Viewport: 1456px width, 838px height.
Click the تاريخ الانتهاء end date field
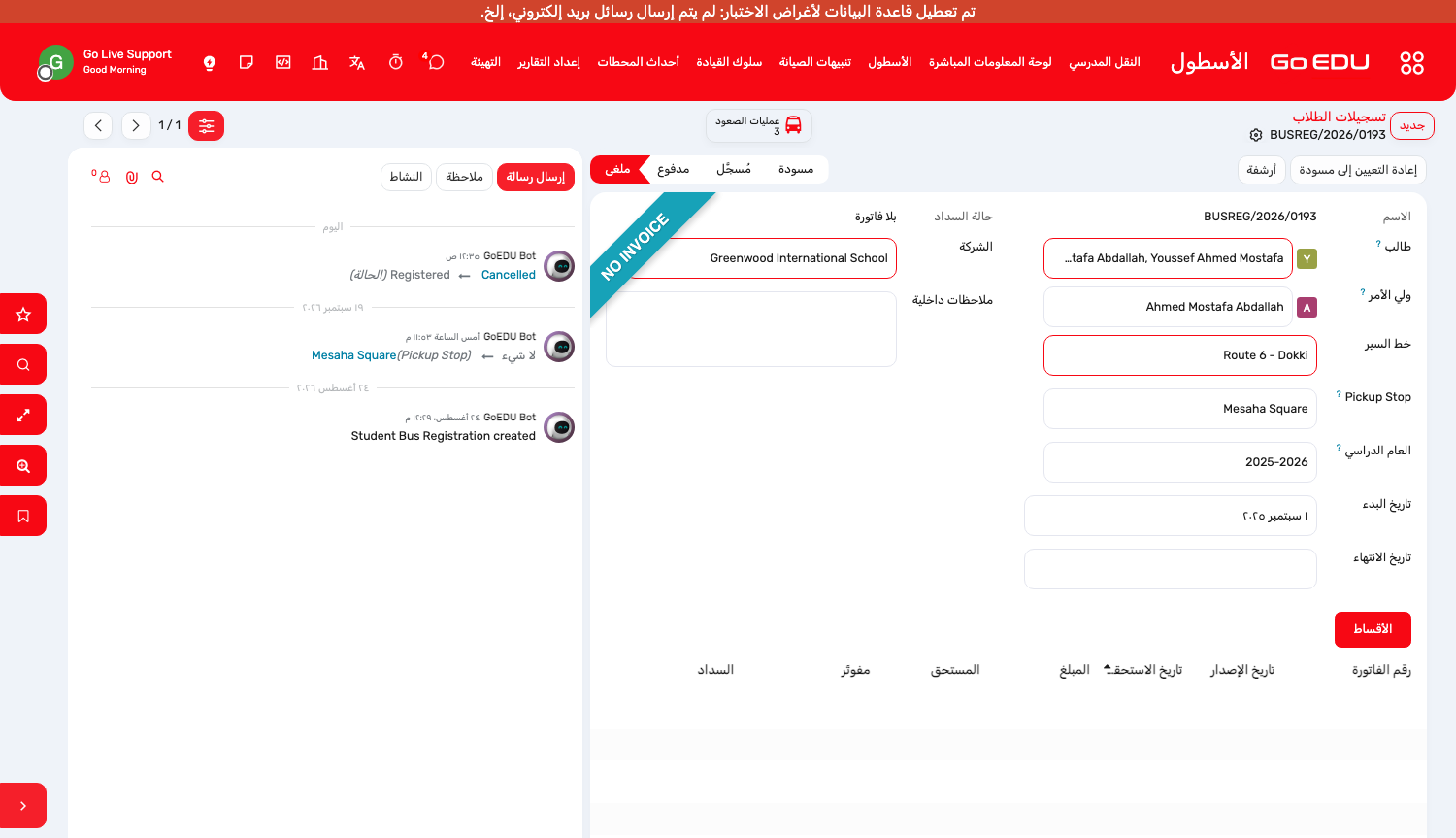click(1170, 569)
